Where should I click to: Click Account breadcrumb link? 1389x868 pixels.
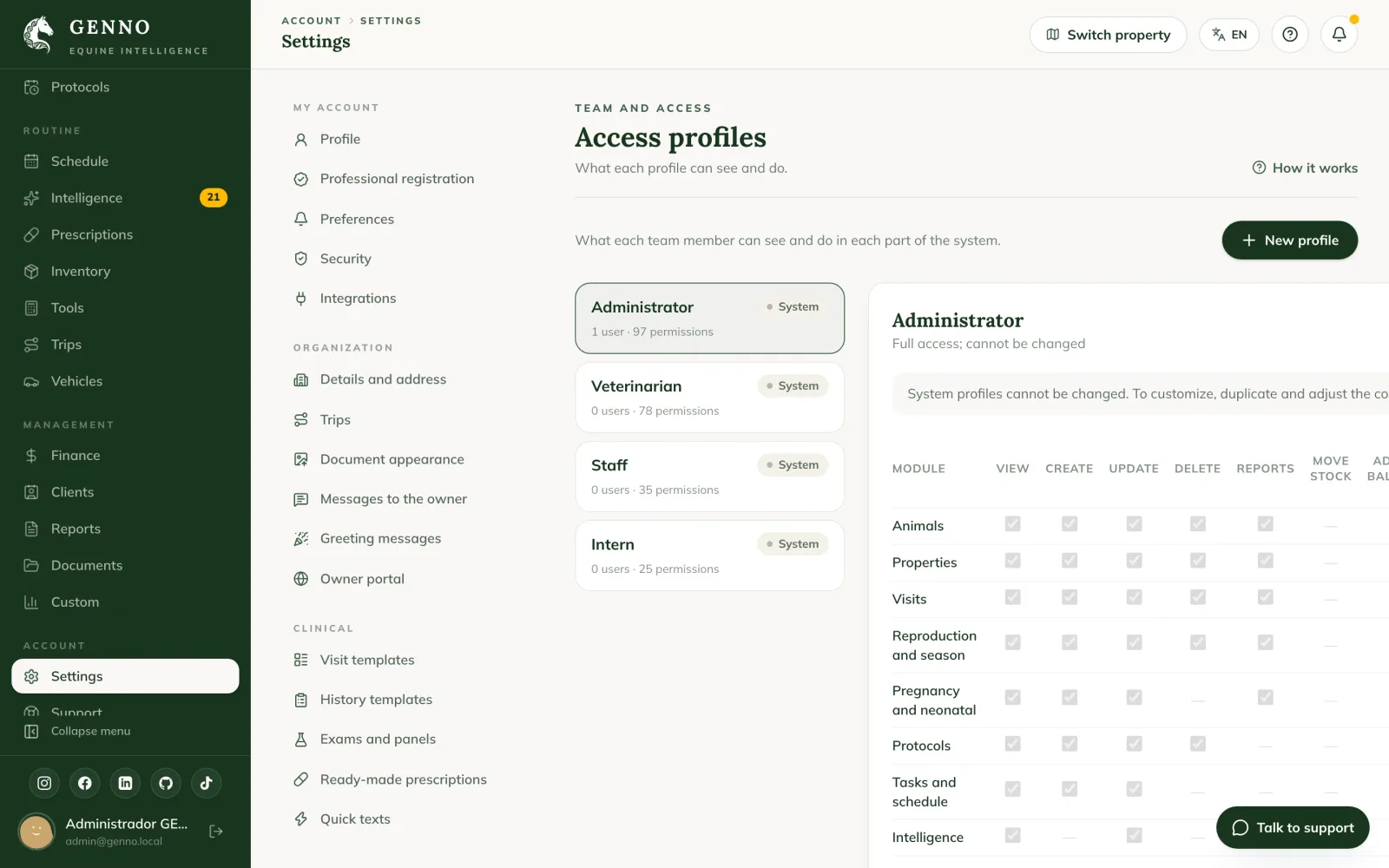(x=311, y=21)
